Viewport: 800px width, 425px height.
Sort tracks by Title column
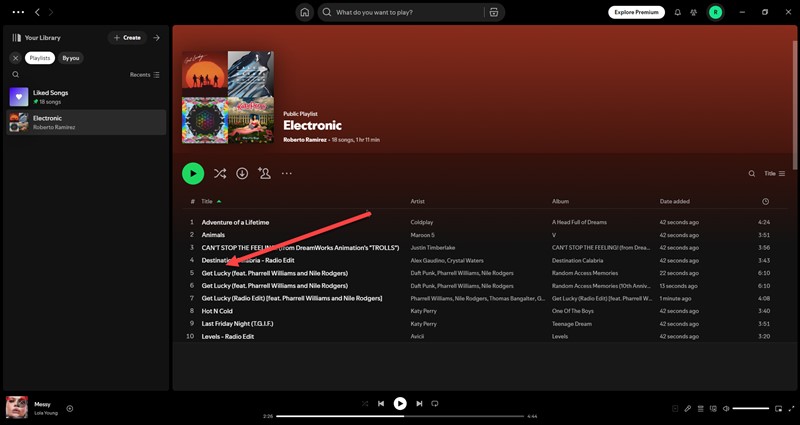(207, 202)
